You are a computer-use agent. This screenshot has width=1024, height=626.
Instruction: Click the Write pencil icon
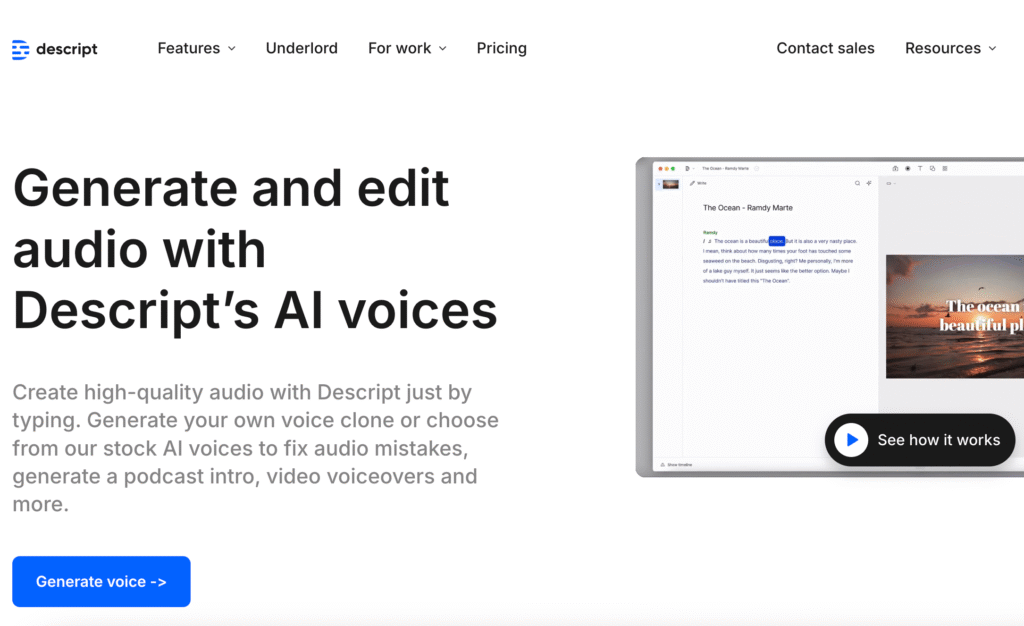[691, 183]
